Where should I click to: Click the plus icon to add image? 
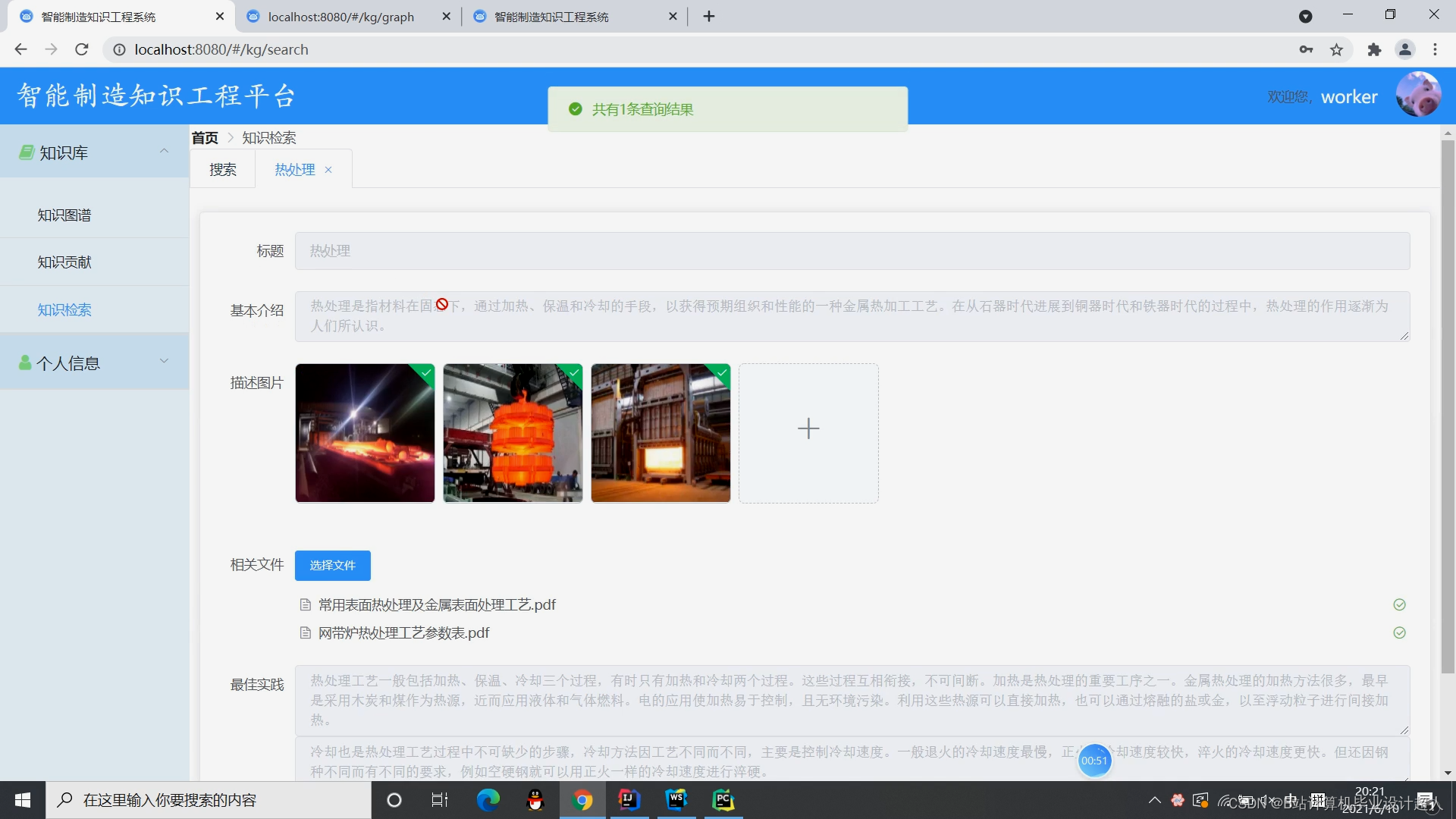click(808, 429)
